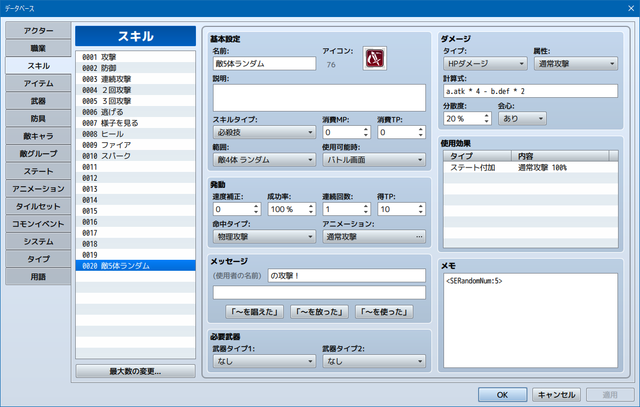Select skill 0009 ファイア

(136, 145)
